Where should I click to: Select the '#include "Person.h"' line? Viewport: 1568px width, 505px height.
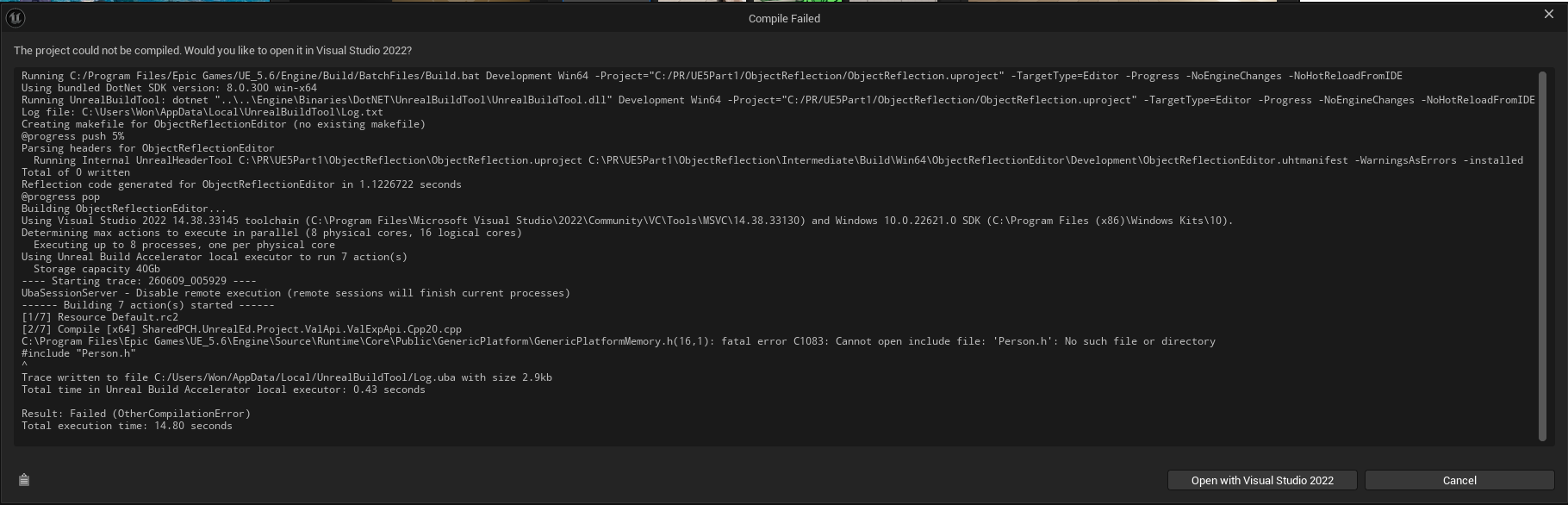[78, 353]
